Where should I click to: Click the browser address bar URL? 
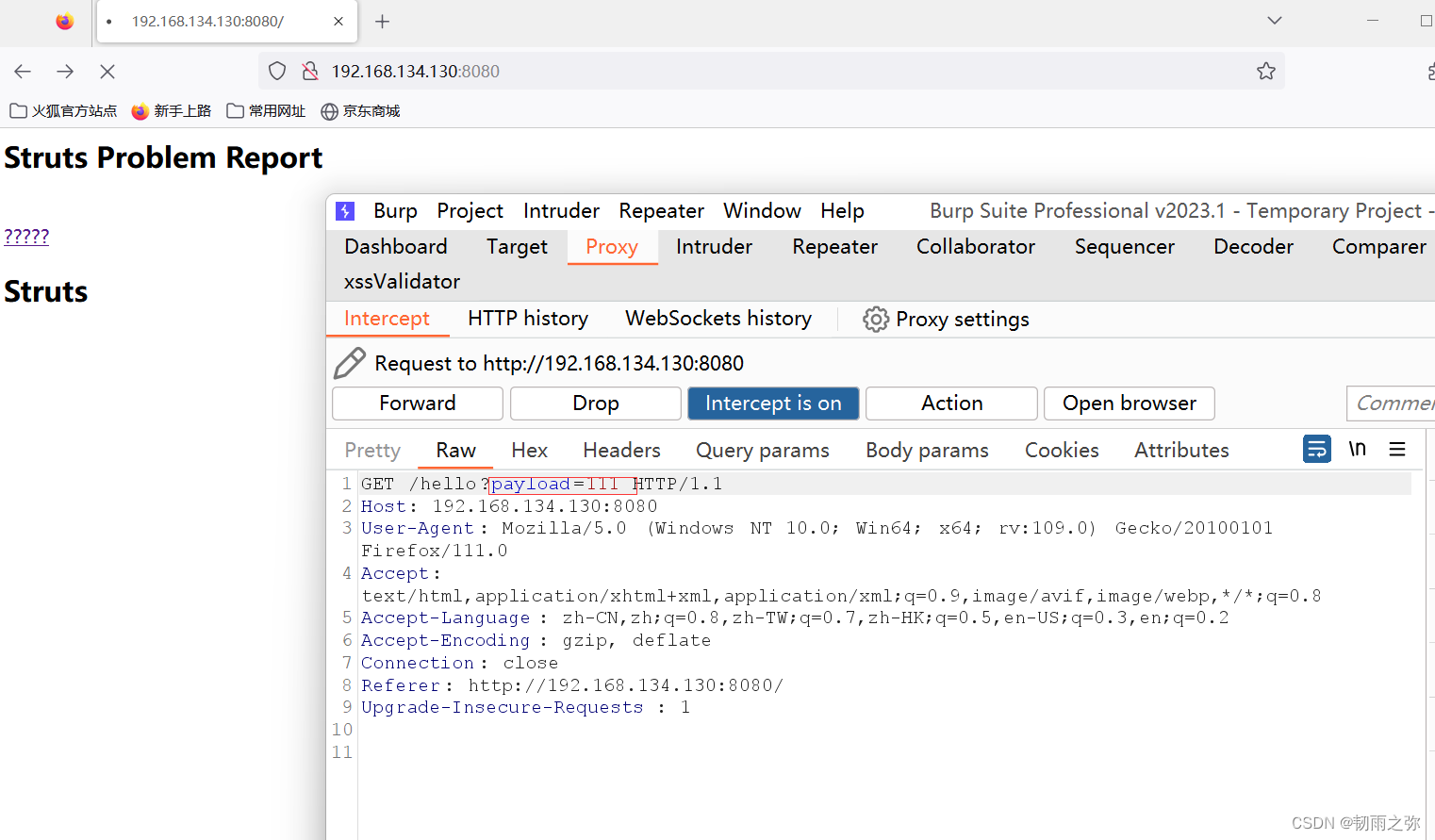tap(416, 72)
